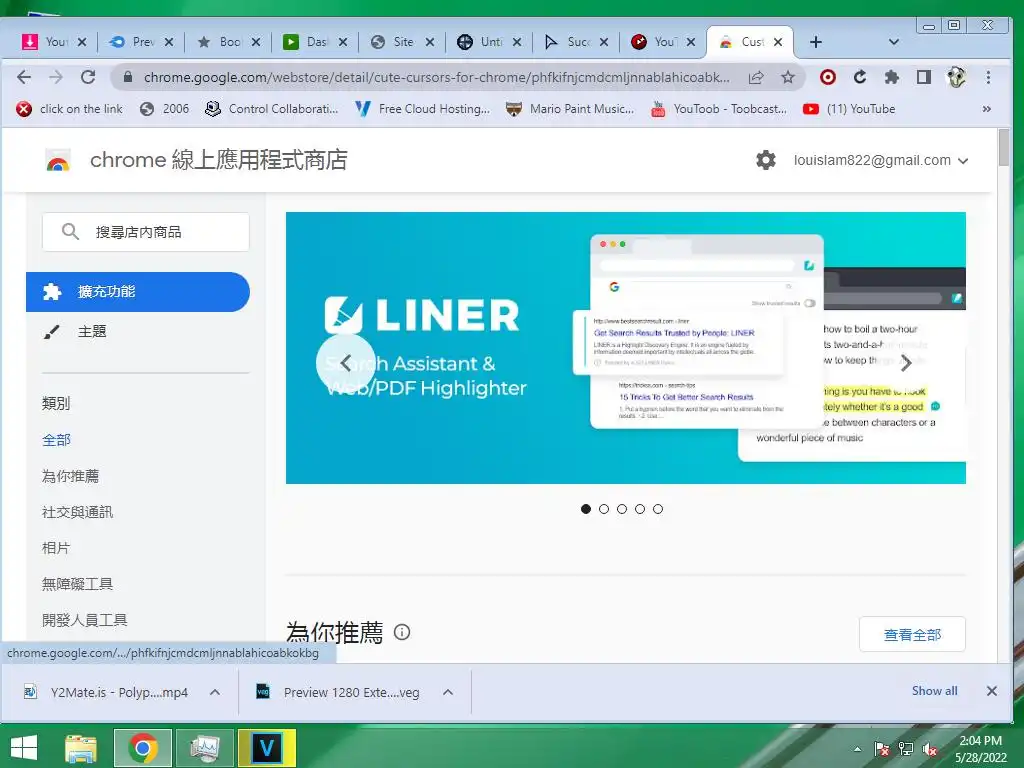1024x768 pixels.
Task: Open the Mario Paint Music bookmark
Action: [570, 109]
